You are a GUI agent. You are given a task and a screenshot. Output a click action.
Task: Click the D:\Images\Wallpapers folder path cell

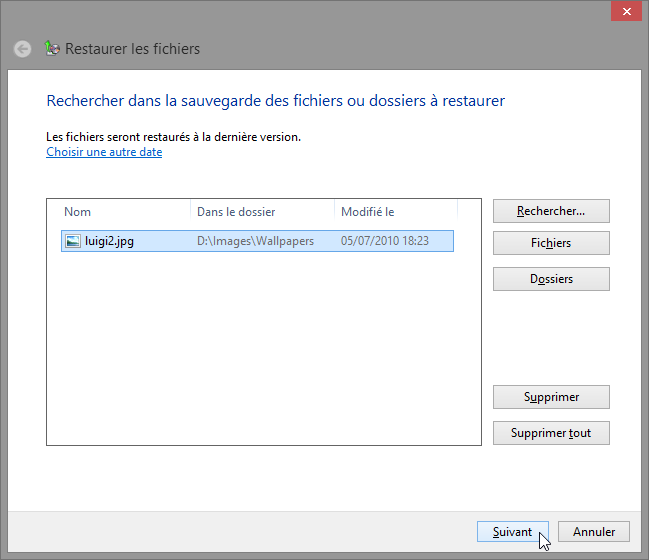[x=255, y=241]
